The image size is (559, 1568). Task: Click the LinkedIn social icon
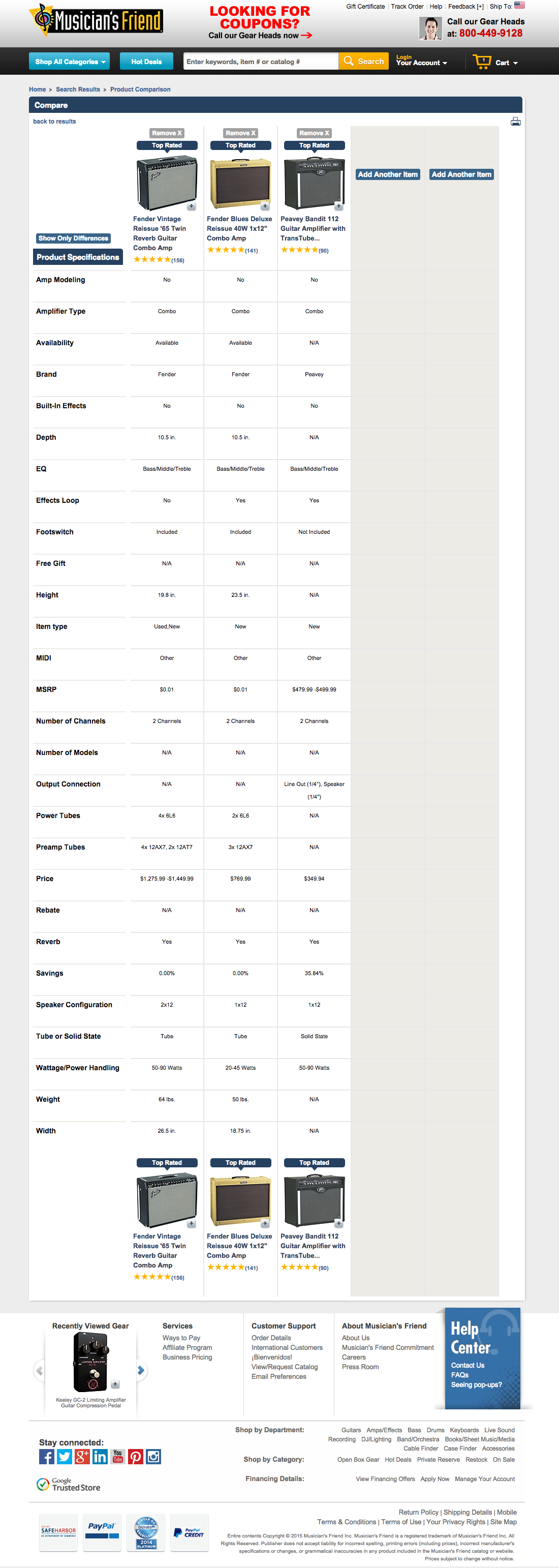click(x=100, y=1457)
